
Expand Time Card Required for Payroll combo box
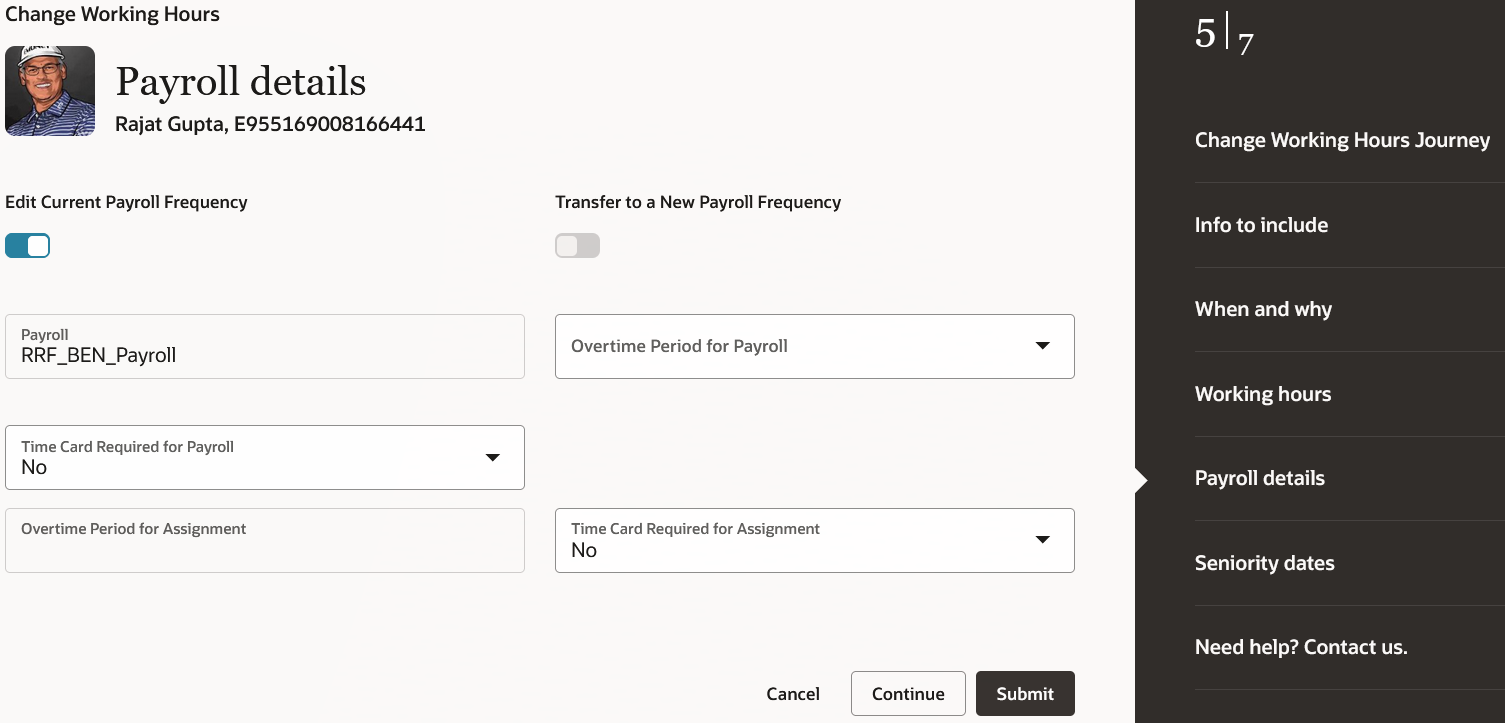click(x=265, y=457)
